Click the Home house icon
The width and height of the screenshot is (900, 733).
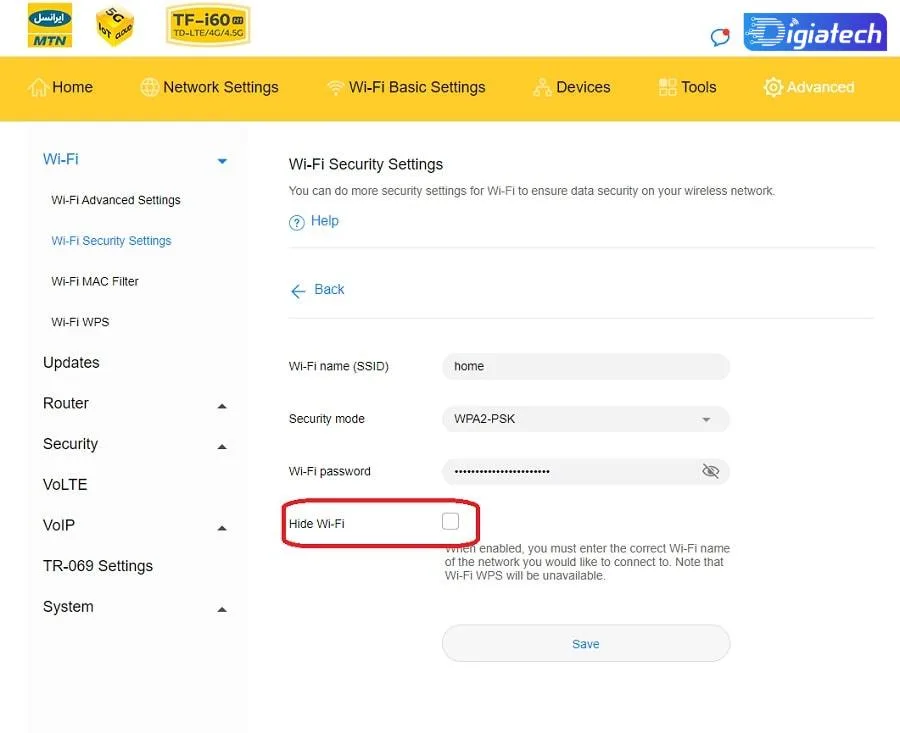click(38, 87)
